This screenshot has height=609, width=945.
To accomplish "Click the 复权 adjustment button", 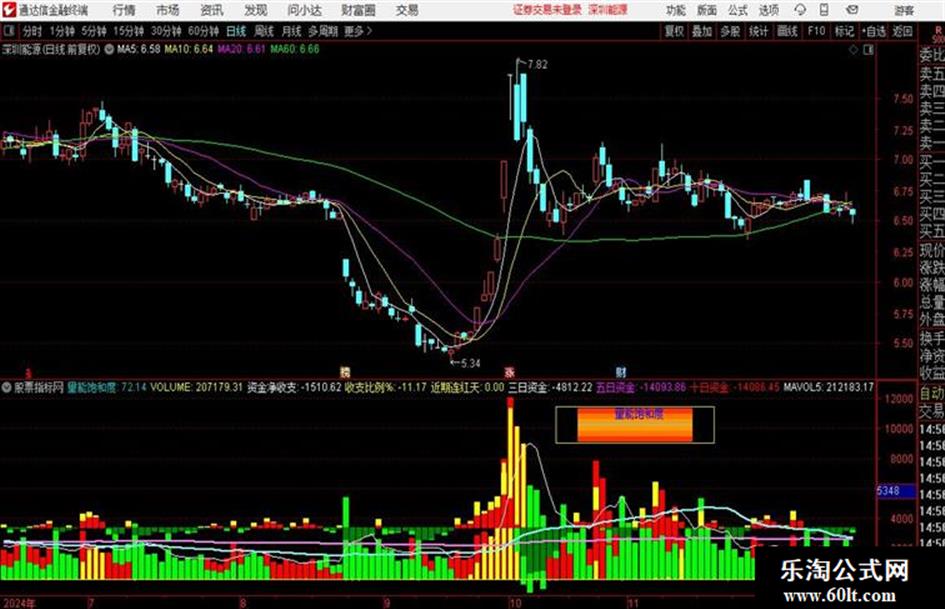I will tap(674, 31).
